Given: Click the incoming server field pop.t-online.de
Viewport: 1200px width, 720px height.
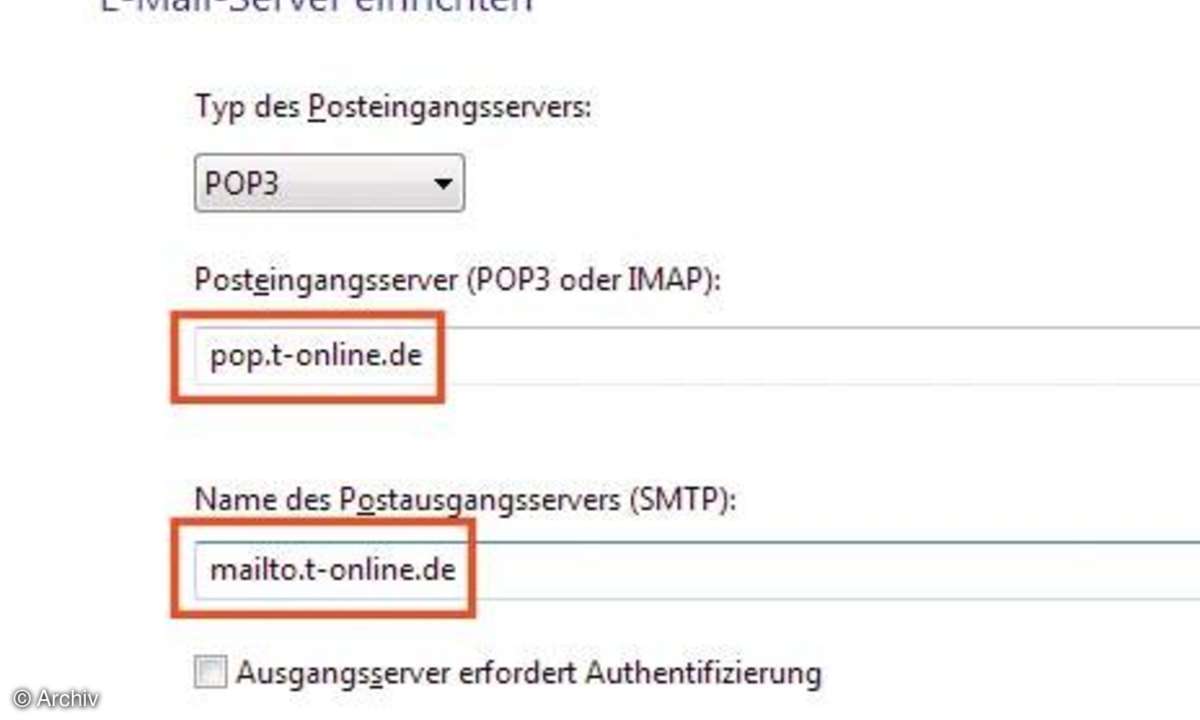Looking at the screenshot, I should (x=697, y=356).
